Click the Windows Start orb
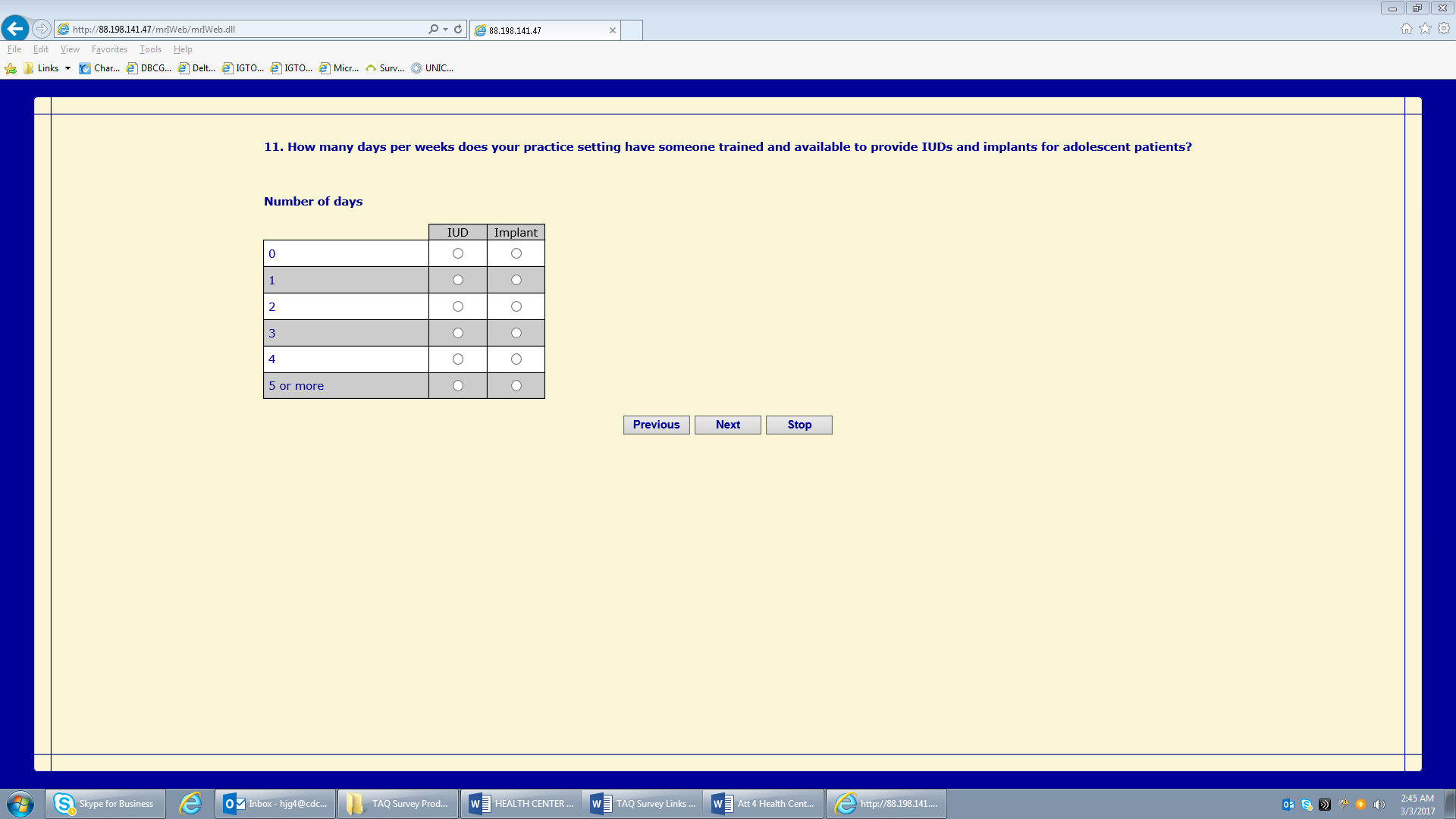1456x819 pixels. (x=20, y=804)
